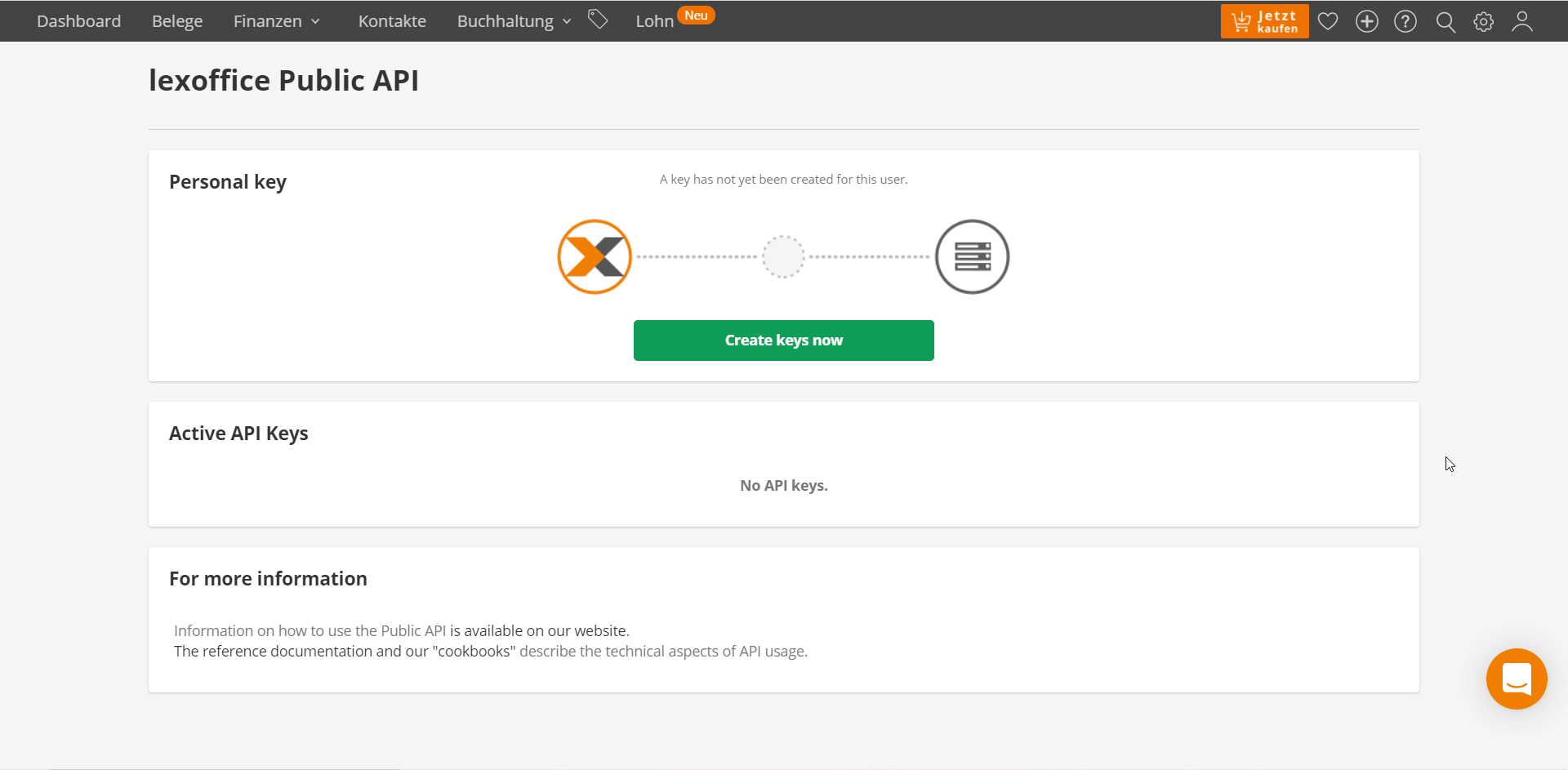Open the Lohn menu item
1568x770 pixels.
tap(655, 21)
